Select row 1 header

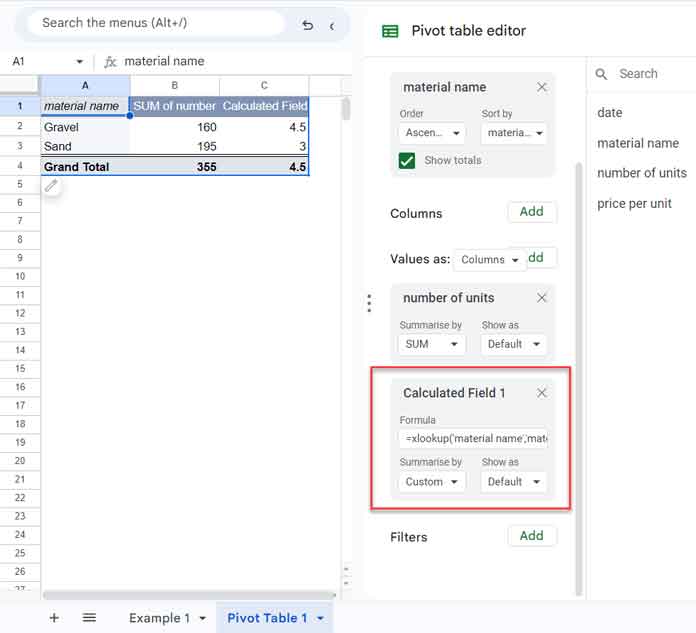(20, 106)
